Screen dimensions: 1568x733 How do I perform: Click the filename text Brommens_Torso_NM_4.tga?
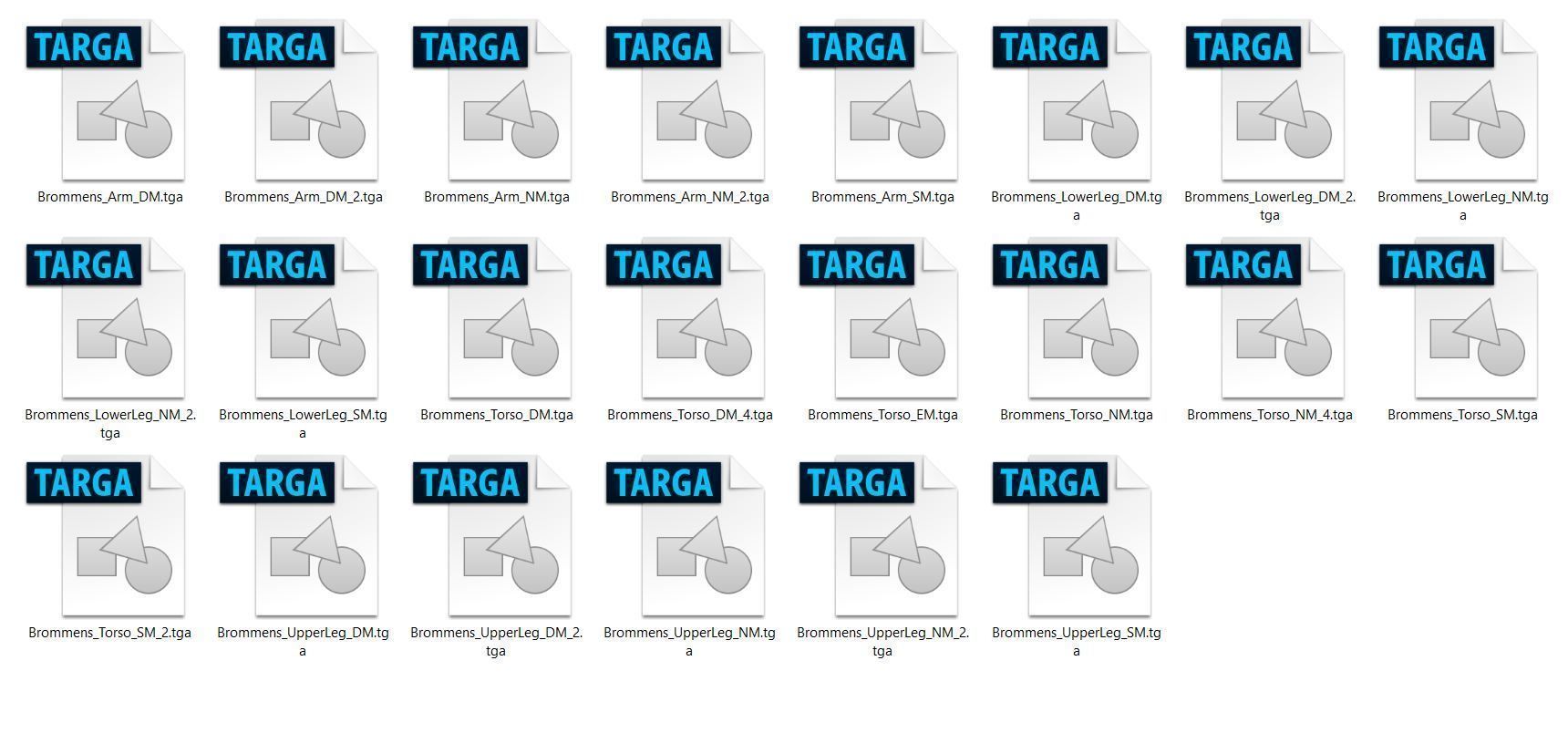point(1270,415)
